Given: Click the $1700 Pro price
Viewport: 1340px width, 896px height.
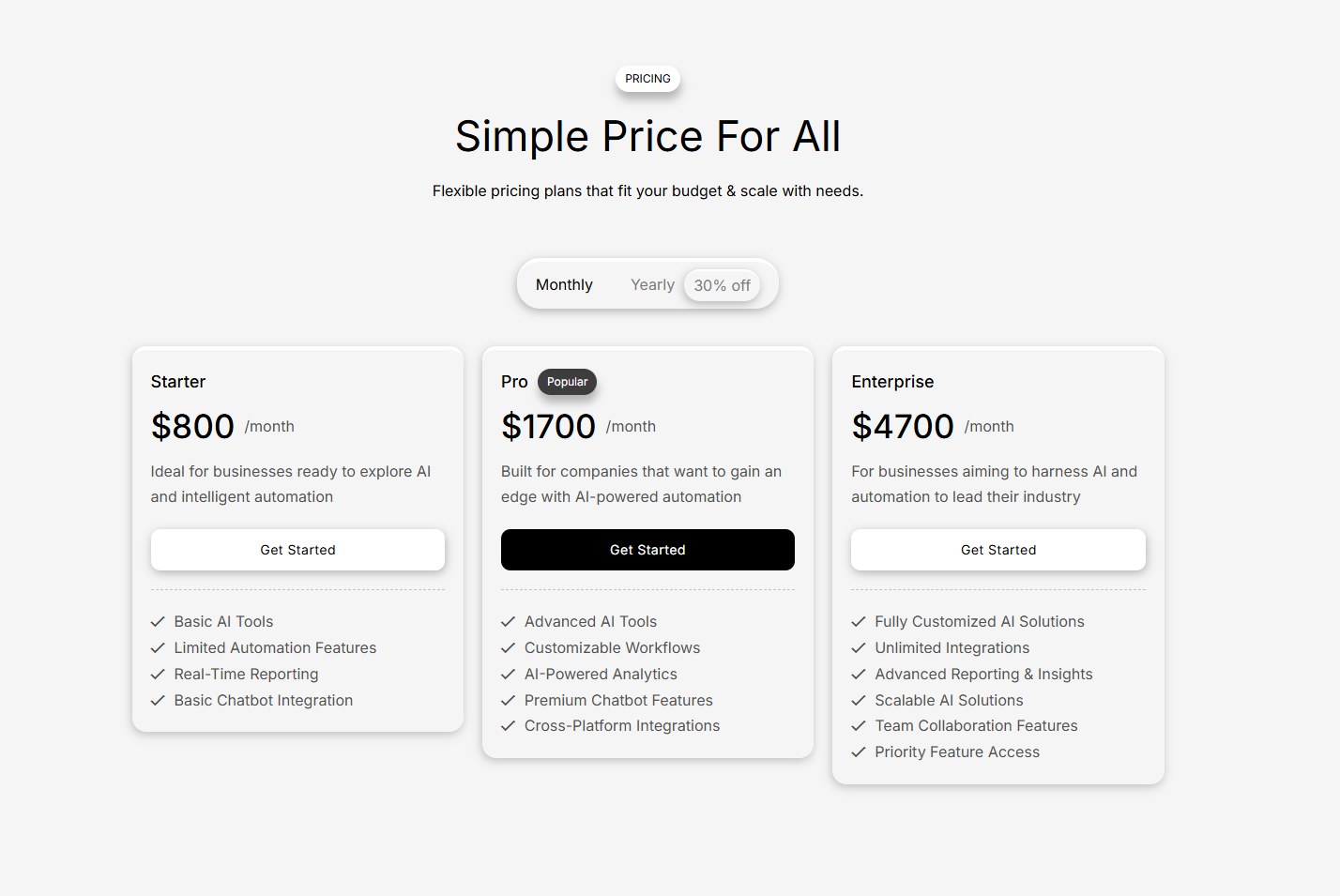Looking at the screenshot, I should [x=548, y=427].
